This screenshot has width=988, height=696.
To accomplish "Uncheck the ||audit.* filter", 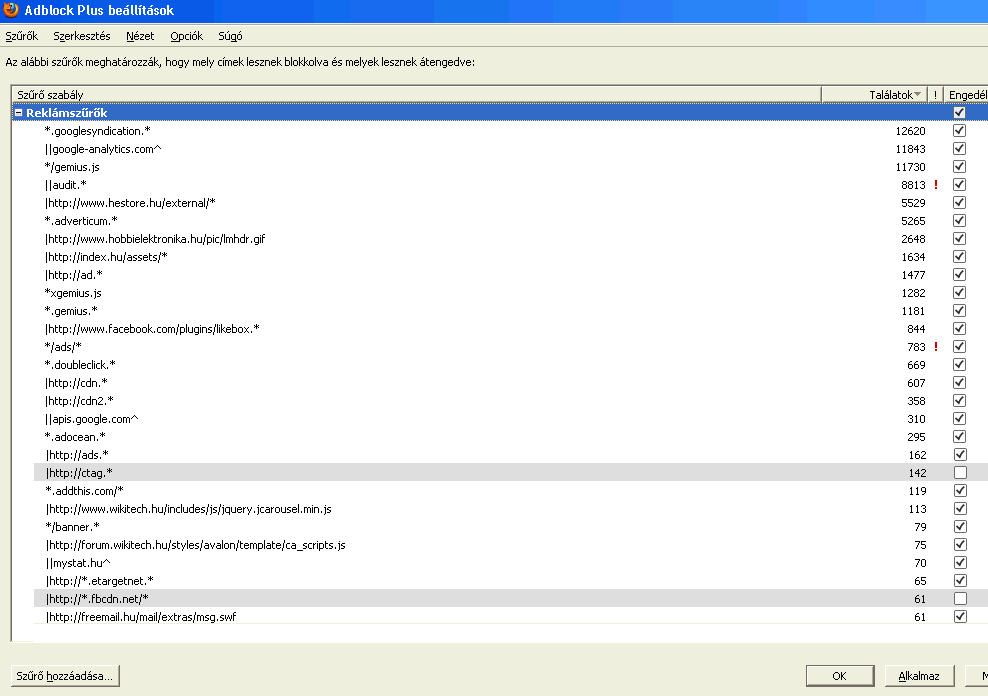I will tap(960, 185).
